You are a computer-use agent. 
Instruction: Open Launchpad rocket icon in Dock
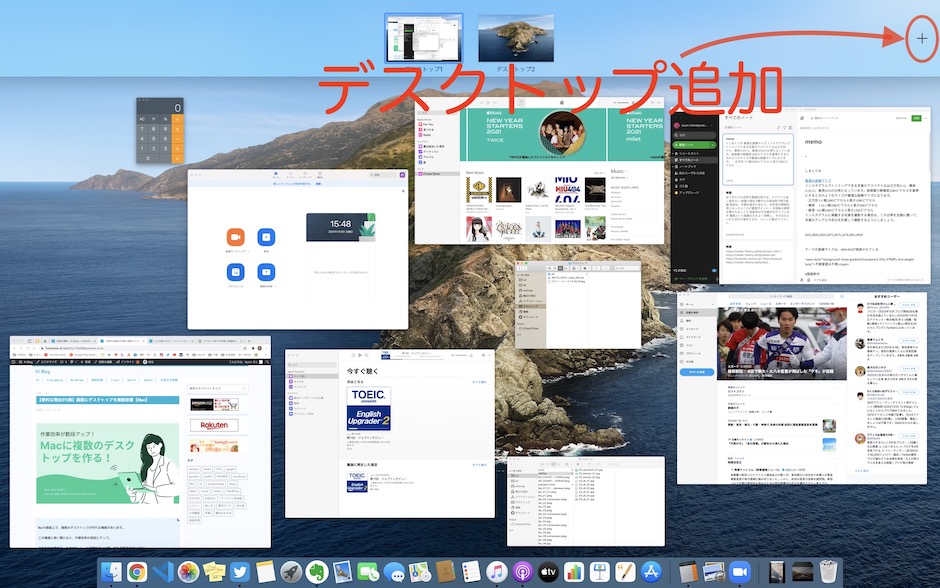click(x=291, y=572)
